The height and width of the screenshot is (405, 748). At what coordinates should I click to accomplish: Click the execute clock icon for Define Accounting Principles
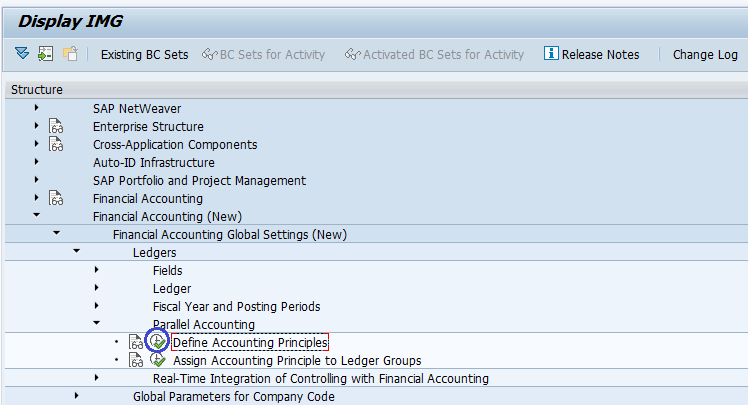pos(157,342)
